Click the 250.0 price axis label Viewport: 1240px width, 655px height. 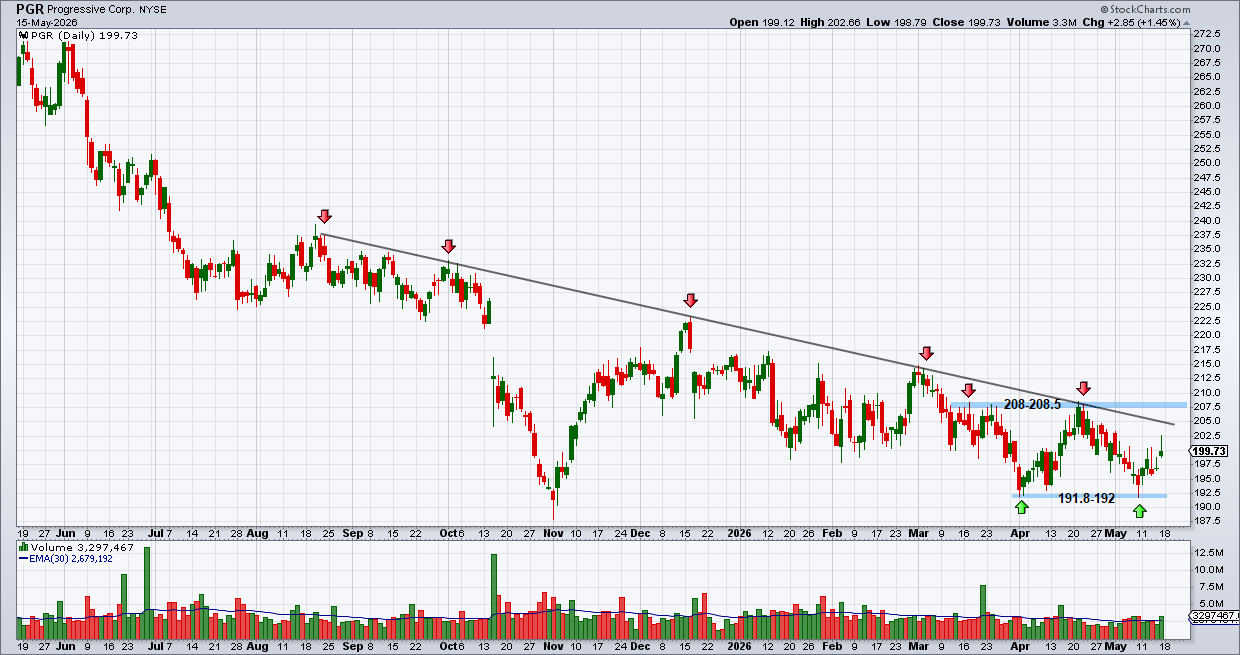point(1205,162)
